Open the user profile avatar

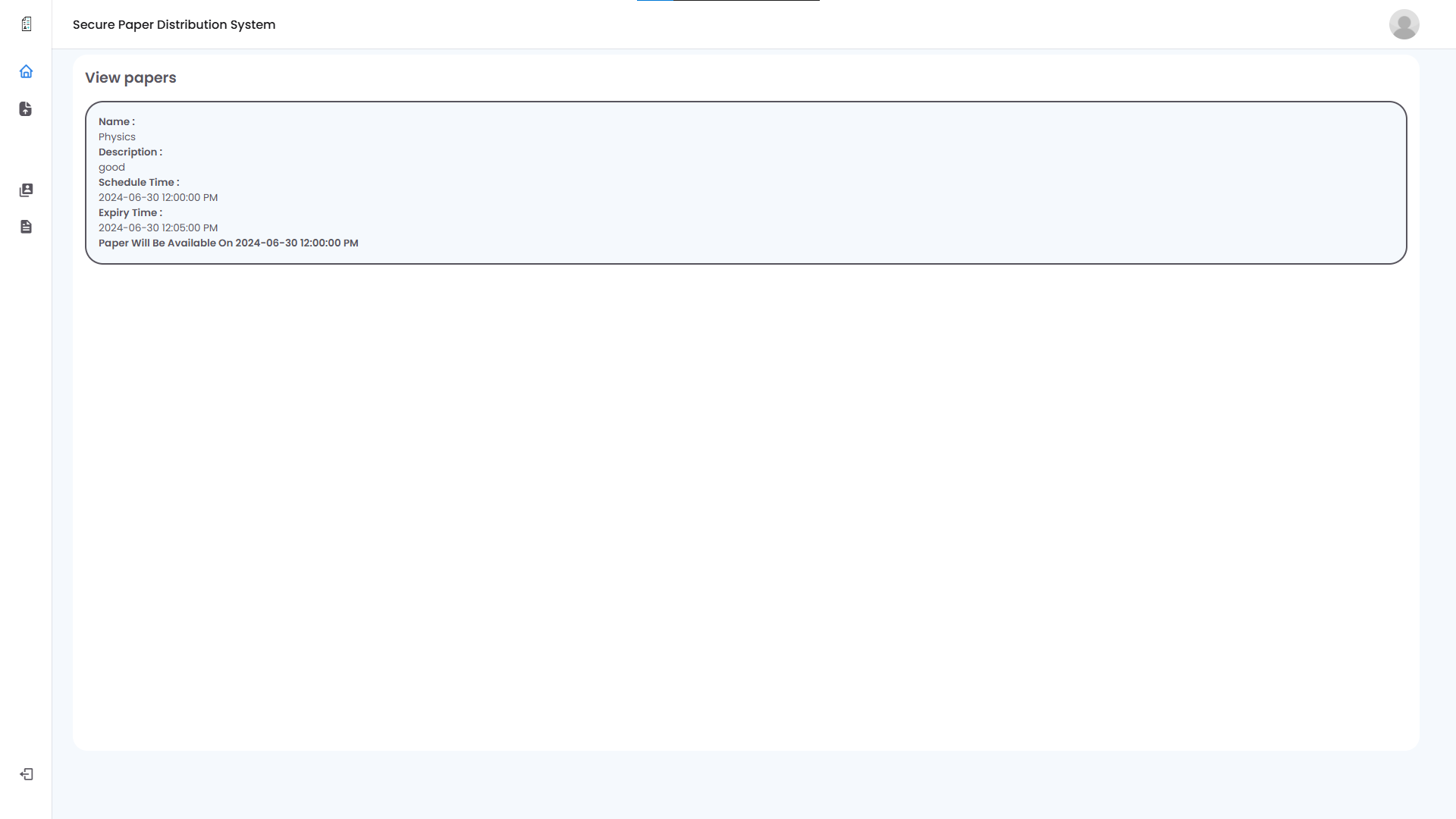1404,24
